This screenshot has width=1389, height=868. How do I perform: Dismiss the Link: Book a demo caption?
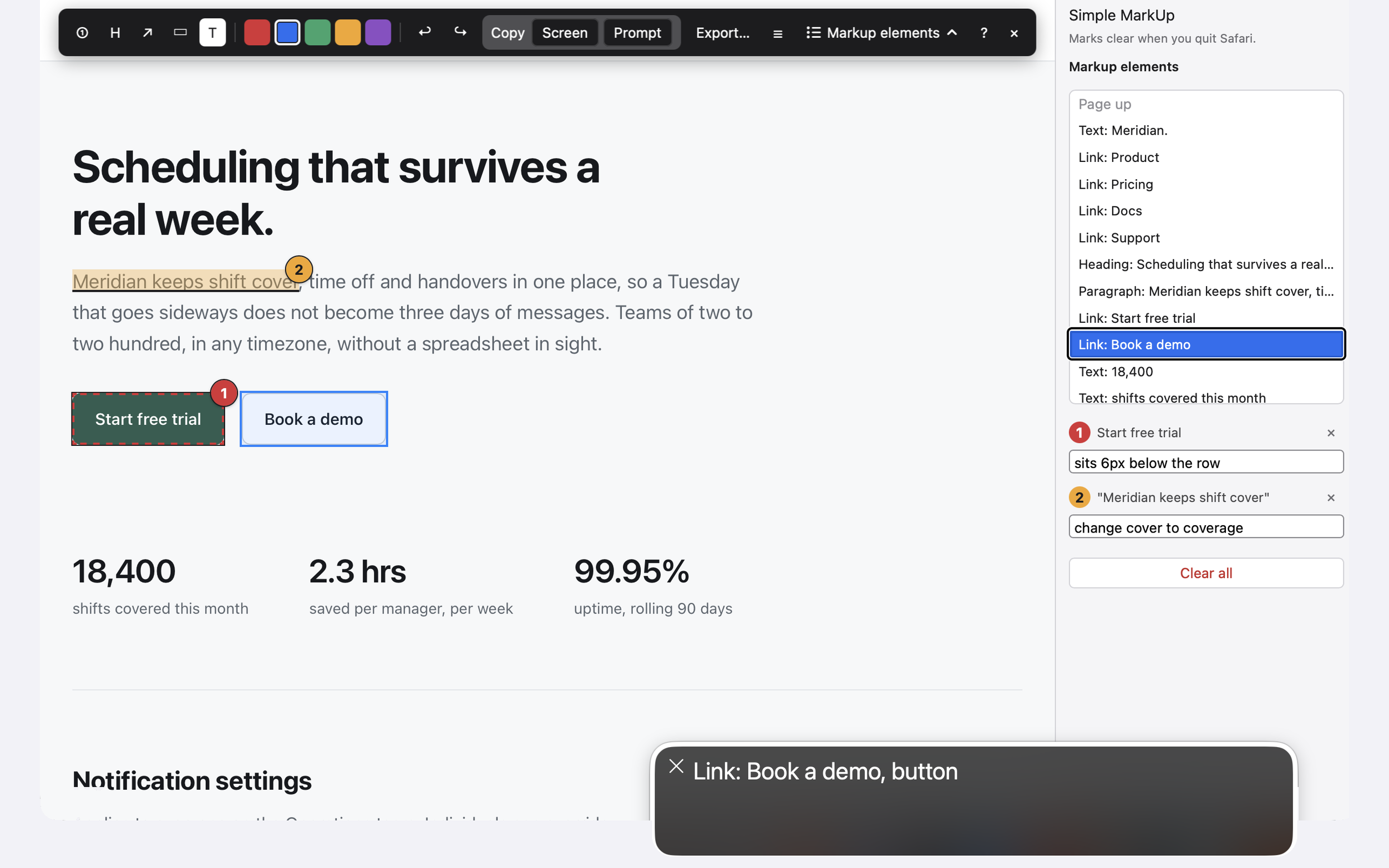[676, 767]
